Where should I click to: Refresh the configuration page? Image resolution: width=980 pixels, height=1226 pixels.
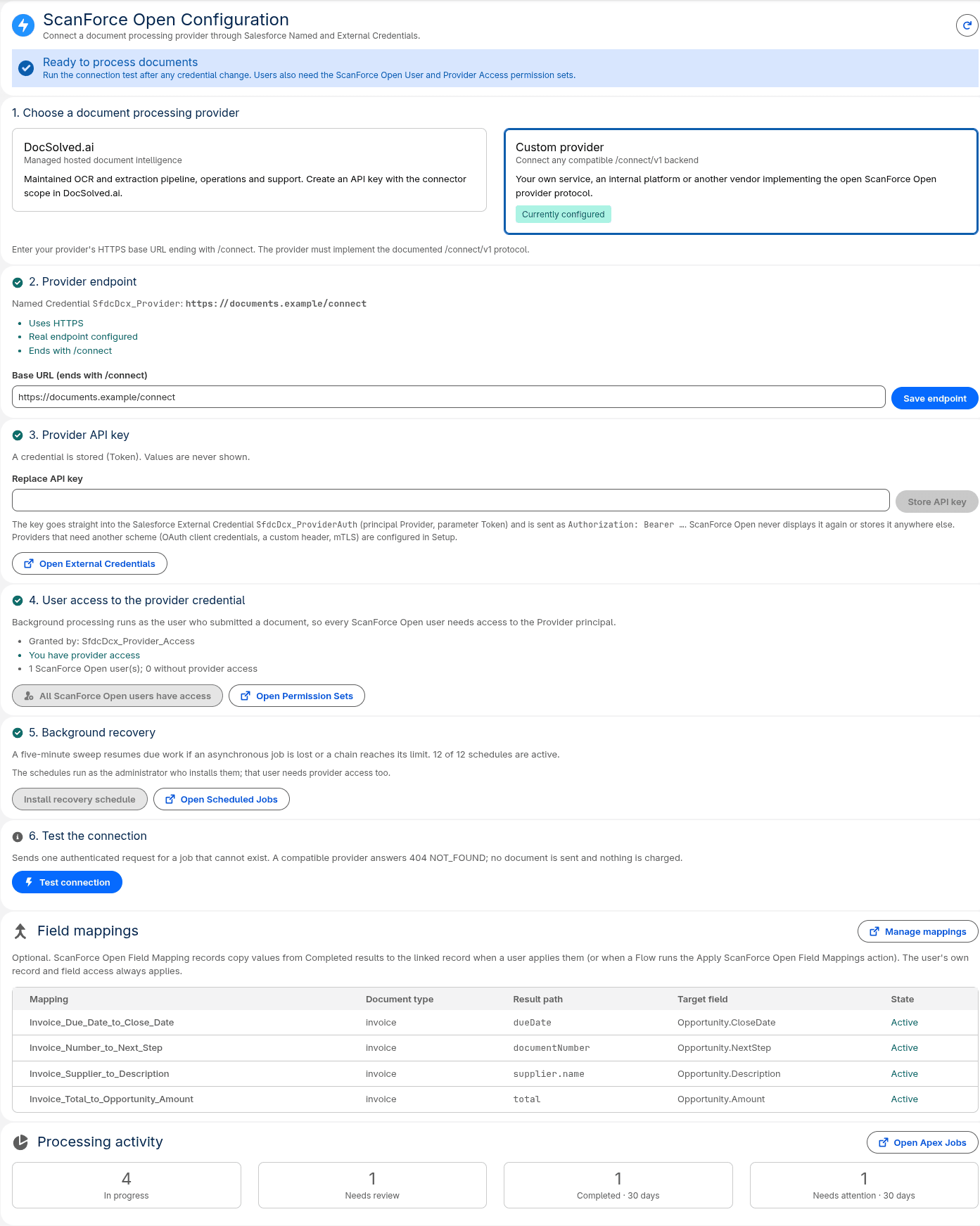click(x=967, y=25)
